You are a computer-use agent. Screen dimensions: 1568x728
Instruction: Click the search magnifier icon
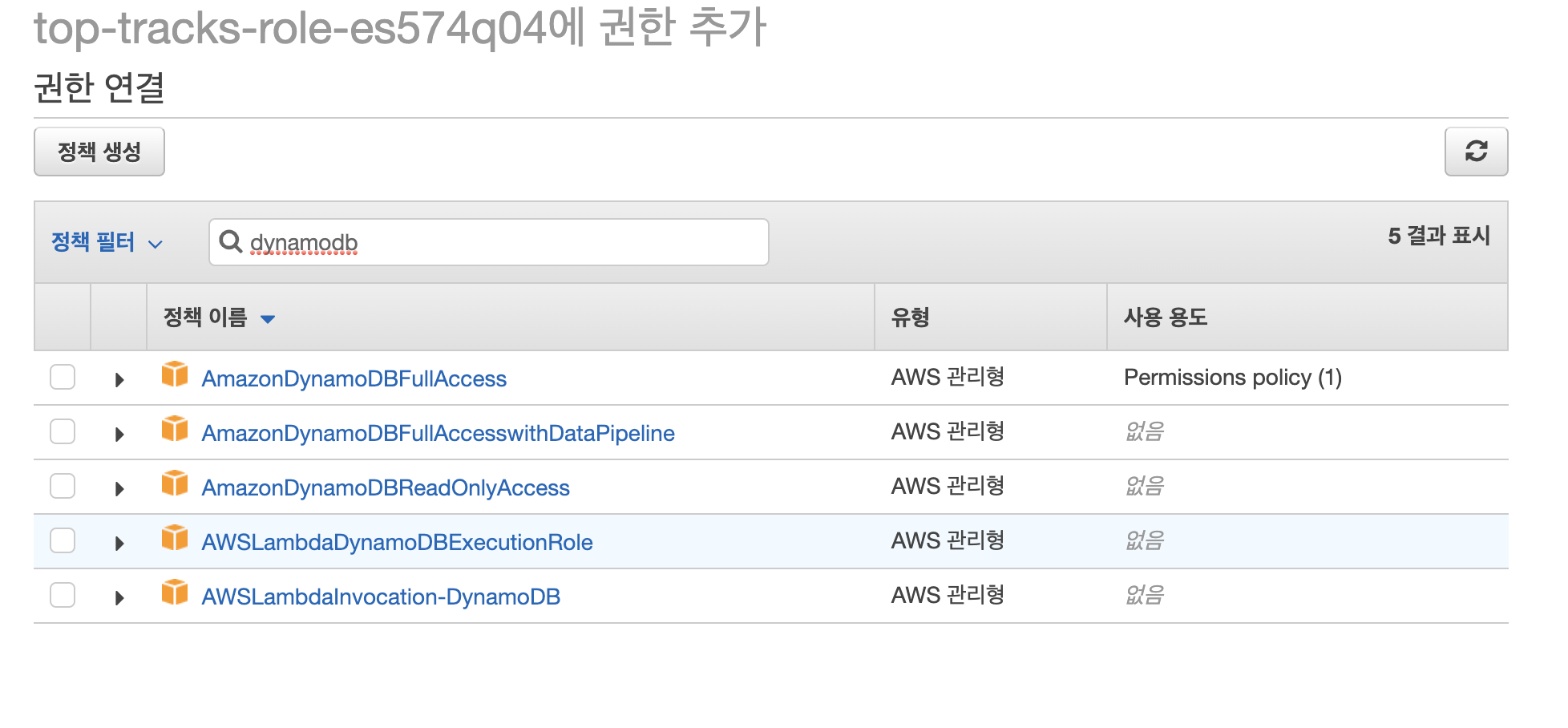tap(230, 241)
